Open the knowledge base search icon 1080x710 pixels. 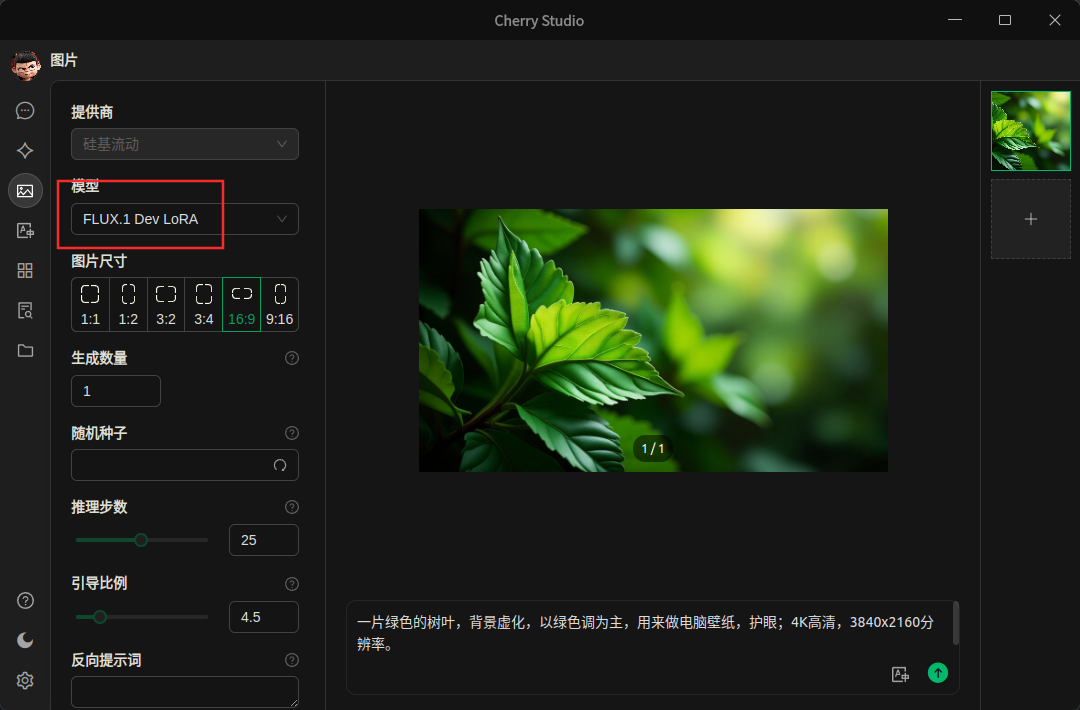25,311
